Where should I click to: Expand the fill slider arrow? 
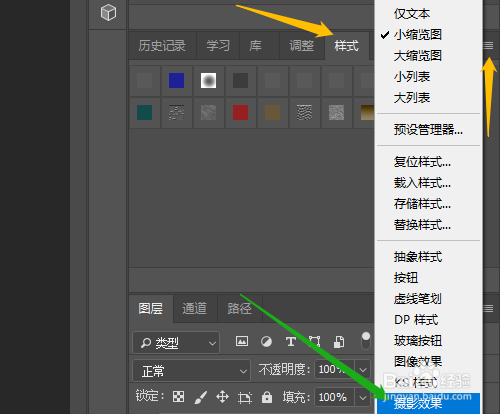tap(363, 397)
